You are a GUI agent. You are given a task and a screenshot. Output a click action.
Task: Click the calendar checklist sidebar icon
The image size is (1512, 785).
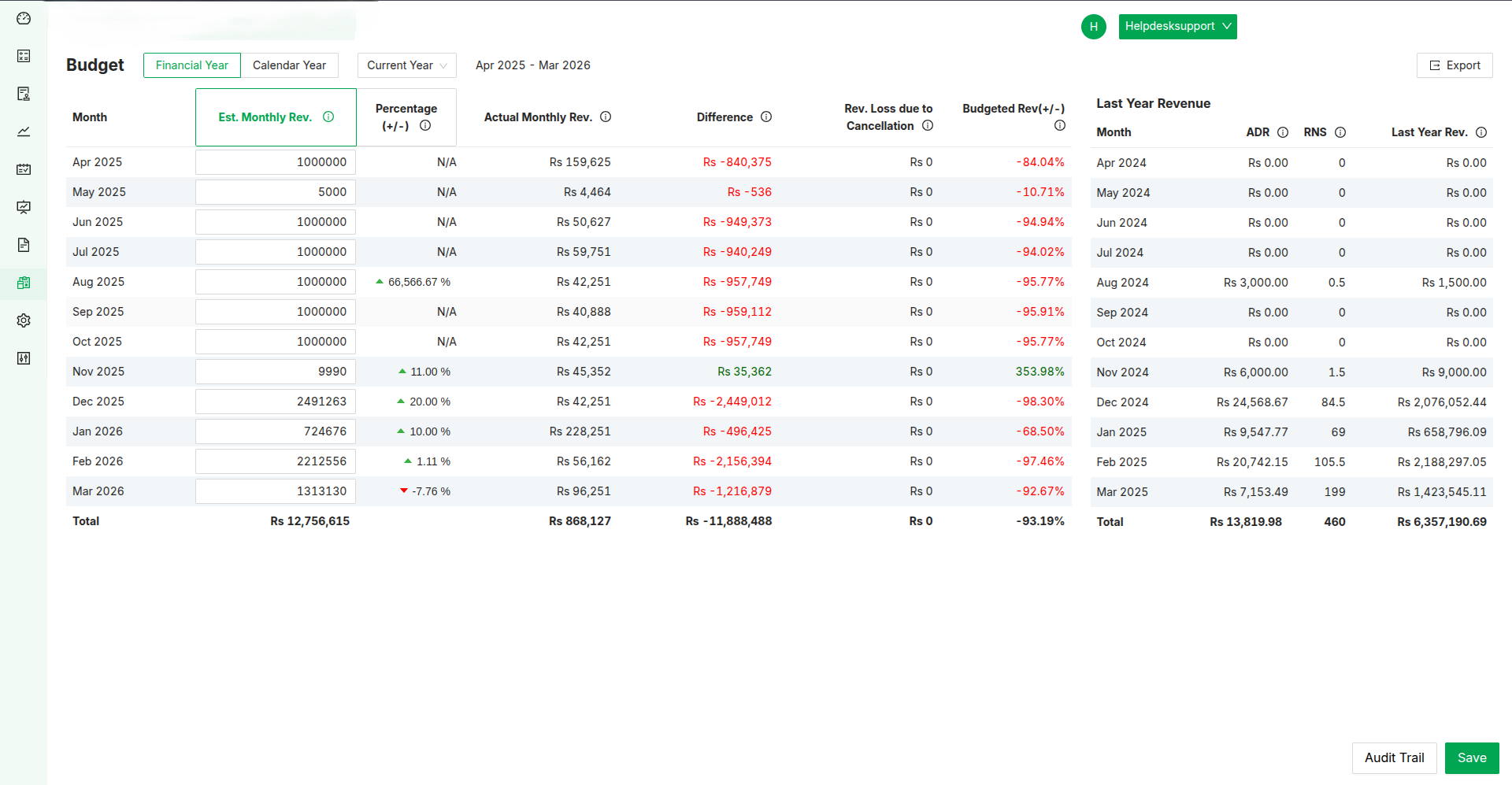click(24, 169)
